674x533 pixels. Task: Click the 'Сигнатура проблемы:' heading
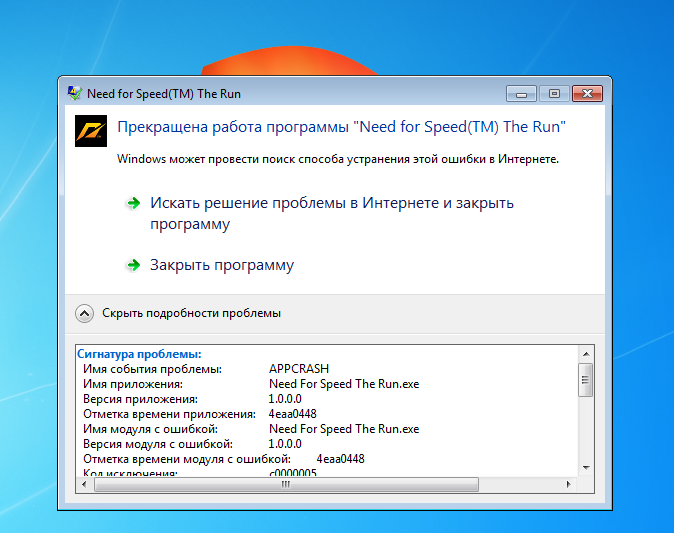[x=139, y=354]
